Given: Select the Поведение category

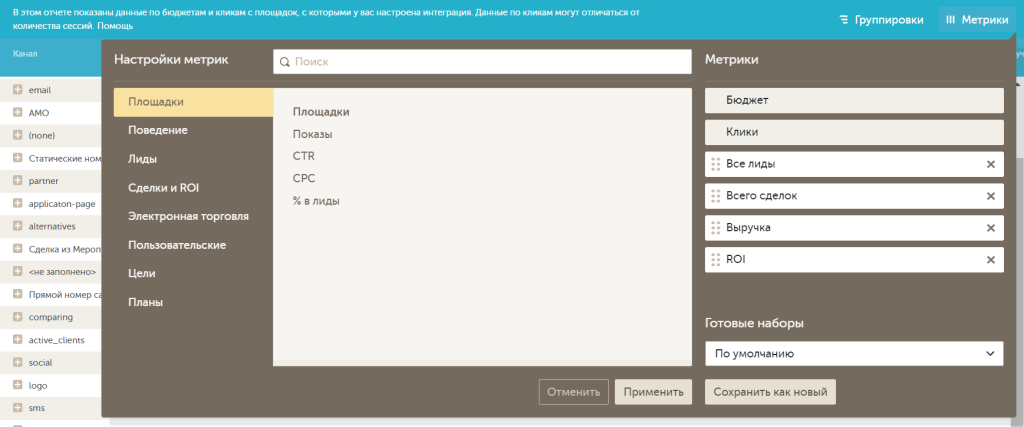Looking at the screenshot, I should point(156,130).
